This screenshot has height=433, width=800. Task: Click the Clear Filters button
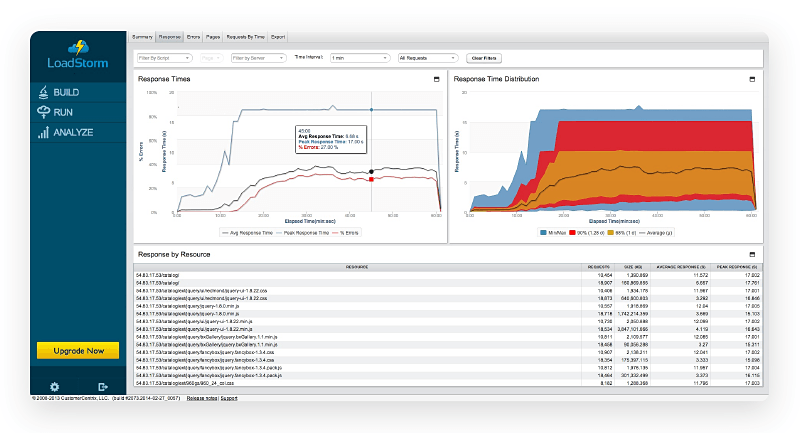pyautogui.click(x=484, y=58)
